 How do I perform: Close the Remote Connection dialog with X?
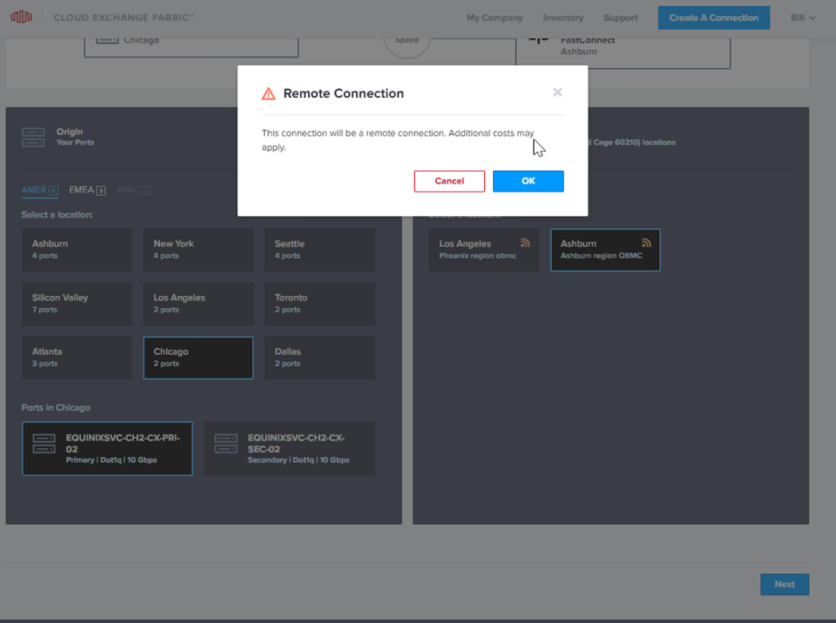(x=557, y=92)
